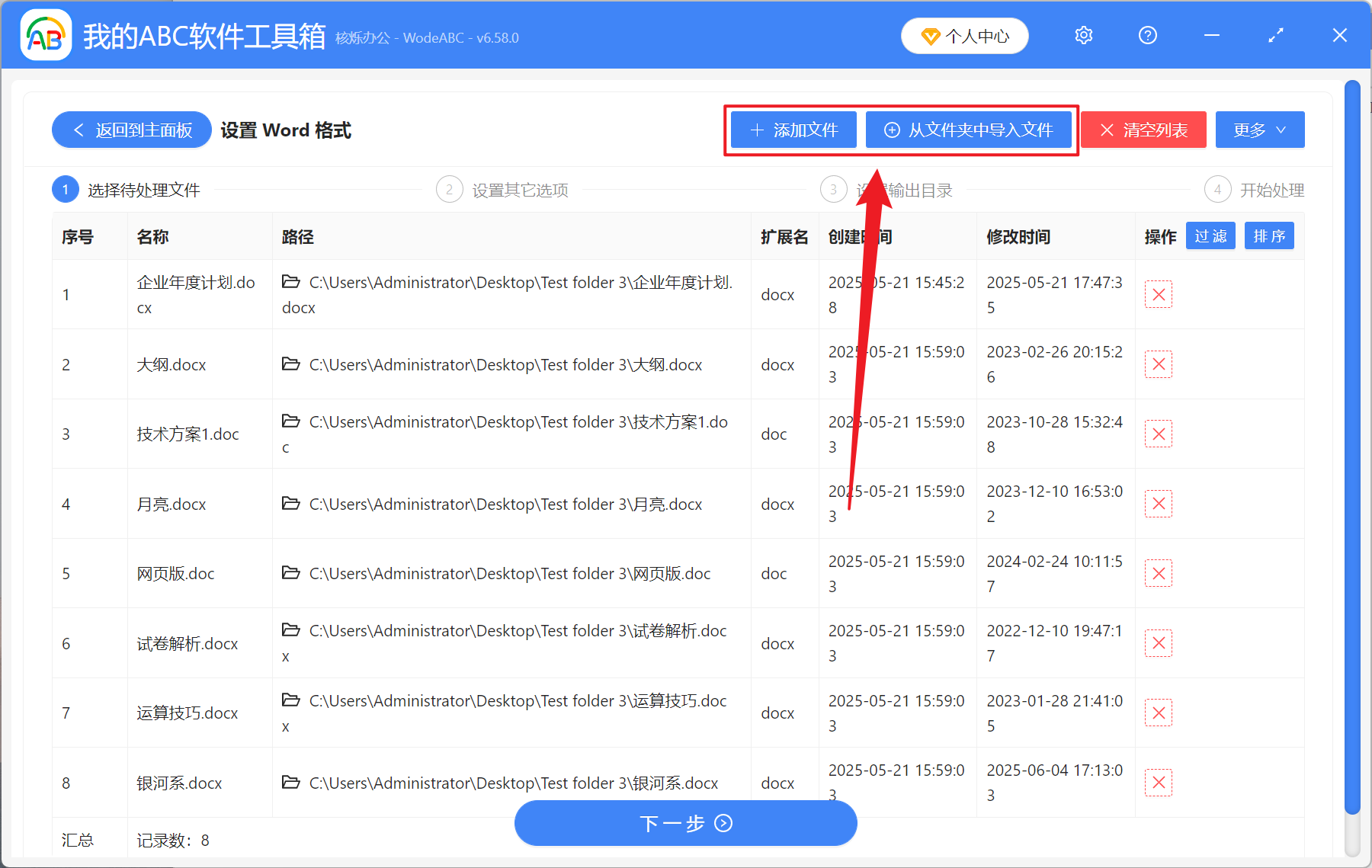Click 添加文件 to add files
Image resolution: width=1372 pixels, height=868 pixels.
[793, 130]
